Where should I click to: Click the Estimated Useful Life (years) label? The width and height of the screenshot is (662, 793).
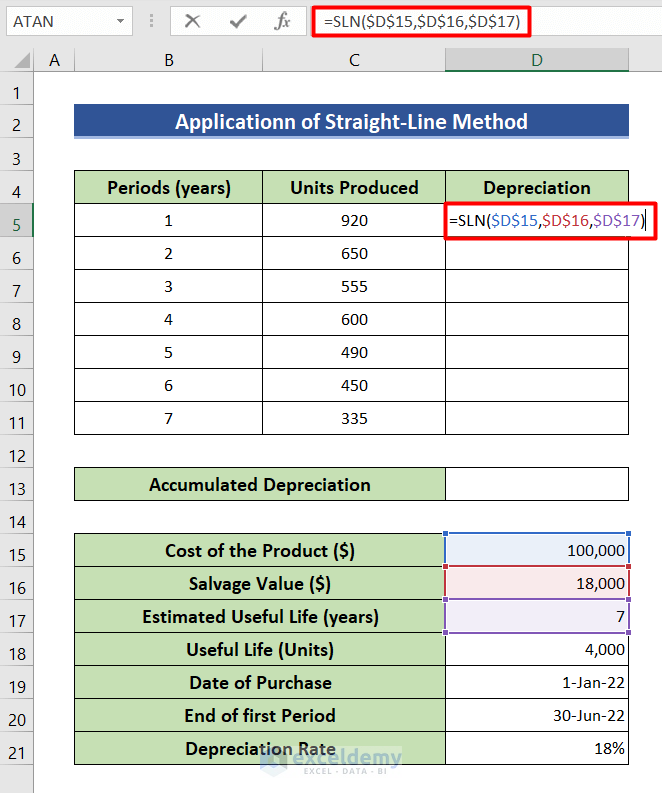(x=260, y=616)
